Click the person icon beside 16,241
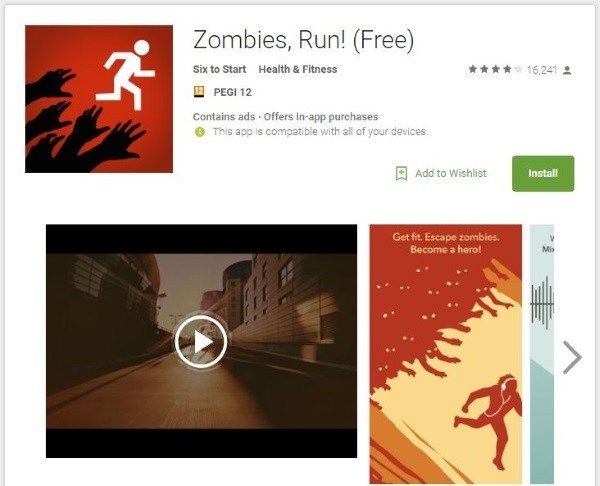The height and width of the screenshot is (486, 600). [x=567, y=70]
